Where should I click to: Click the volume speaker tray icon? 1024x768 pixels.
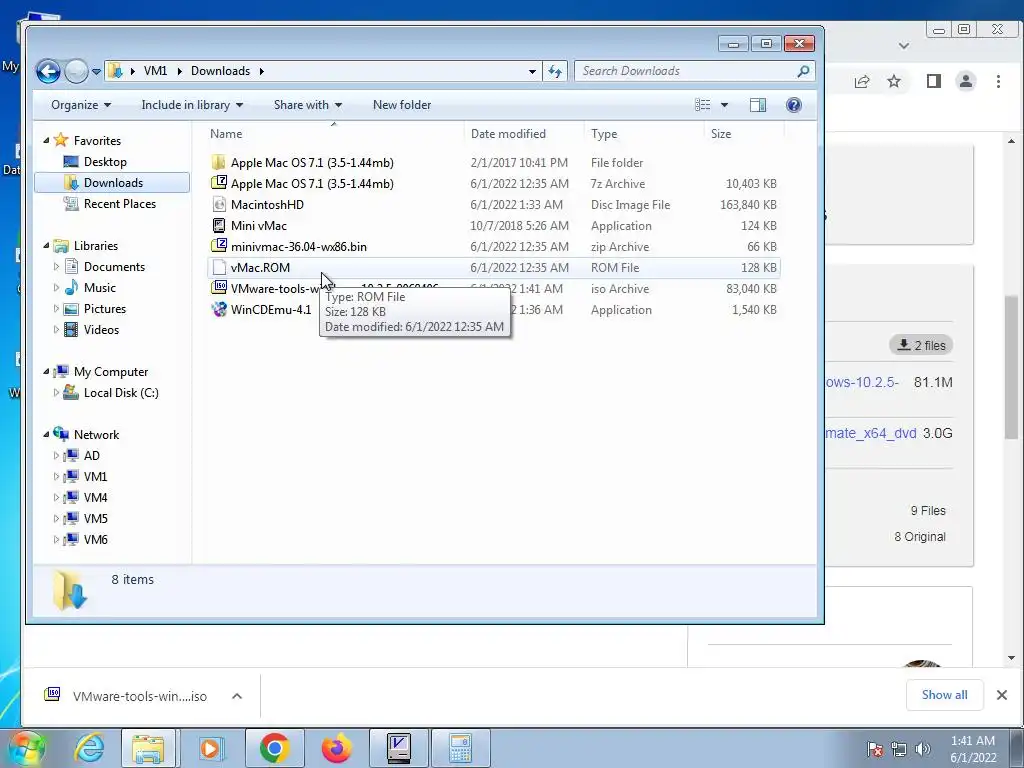click(x=923, y=749)
